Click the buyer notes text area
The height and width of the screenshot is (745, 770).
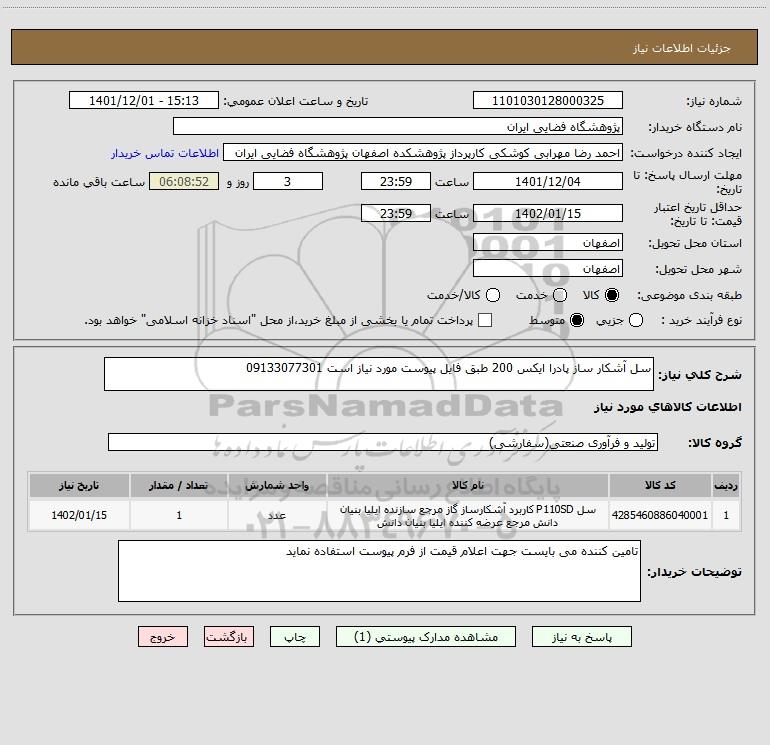[x=379, y=571]
